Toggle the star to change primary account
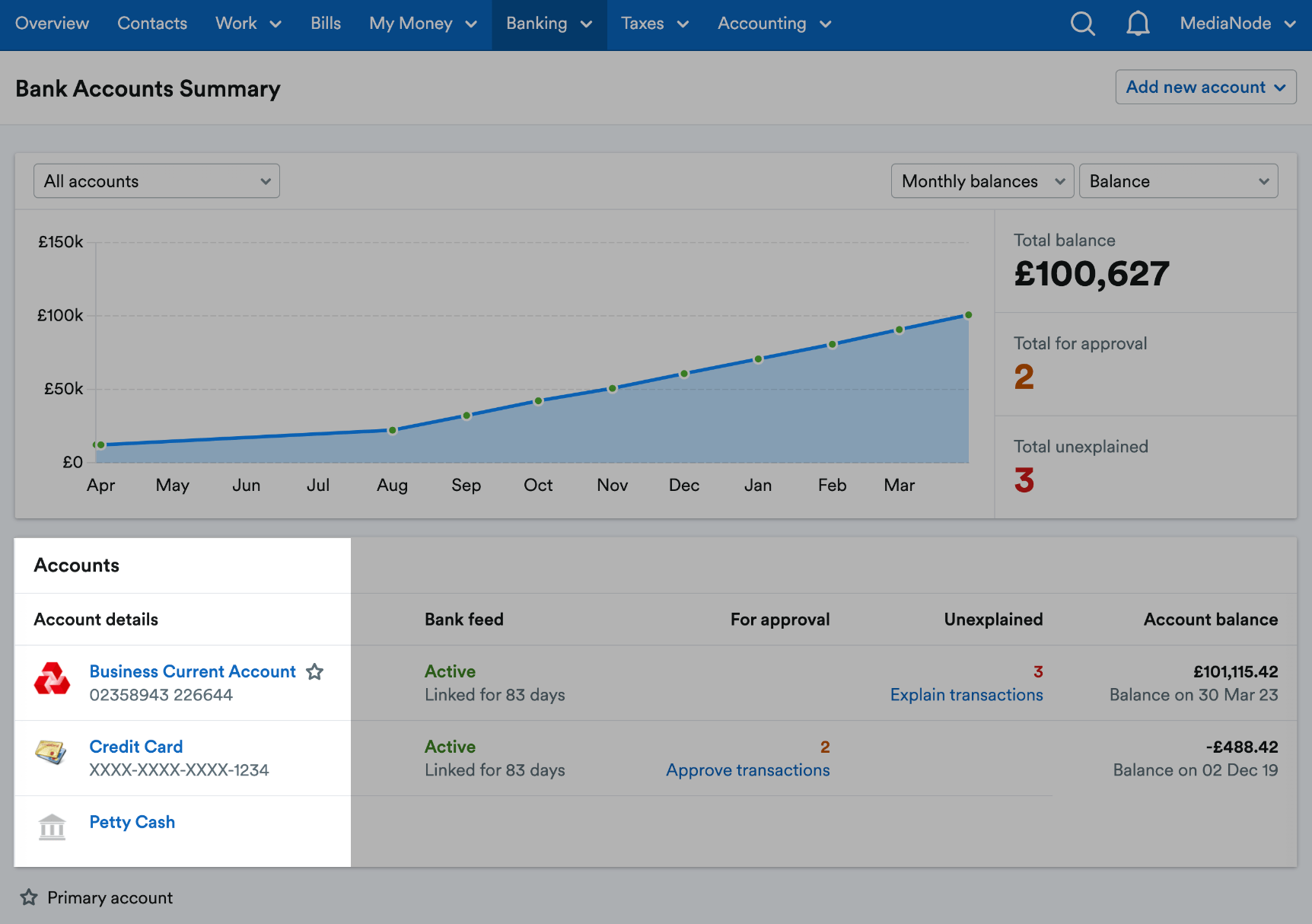 [314, 672]
